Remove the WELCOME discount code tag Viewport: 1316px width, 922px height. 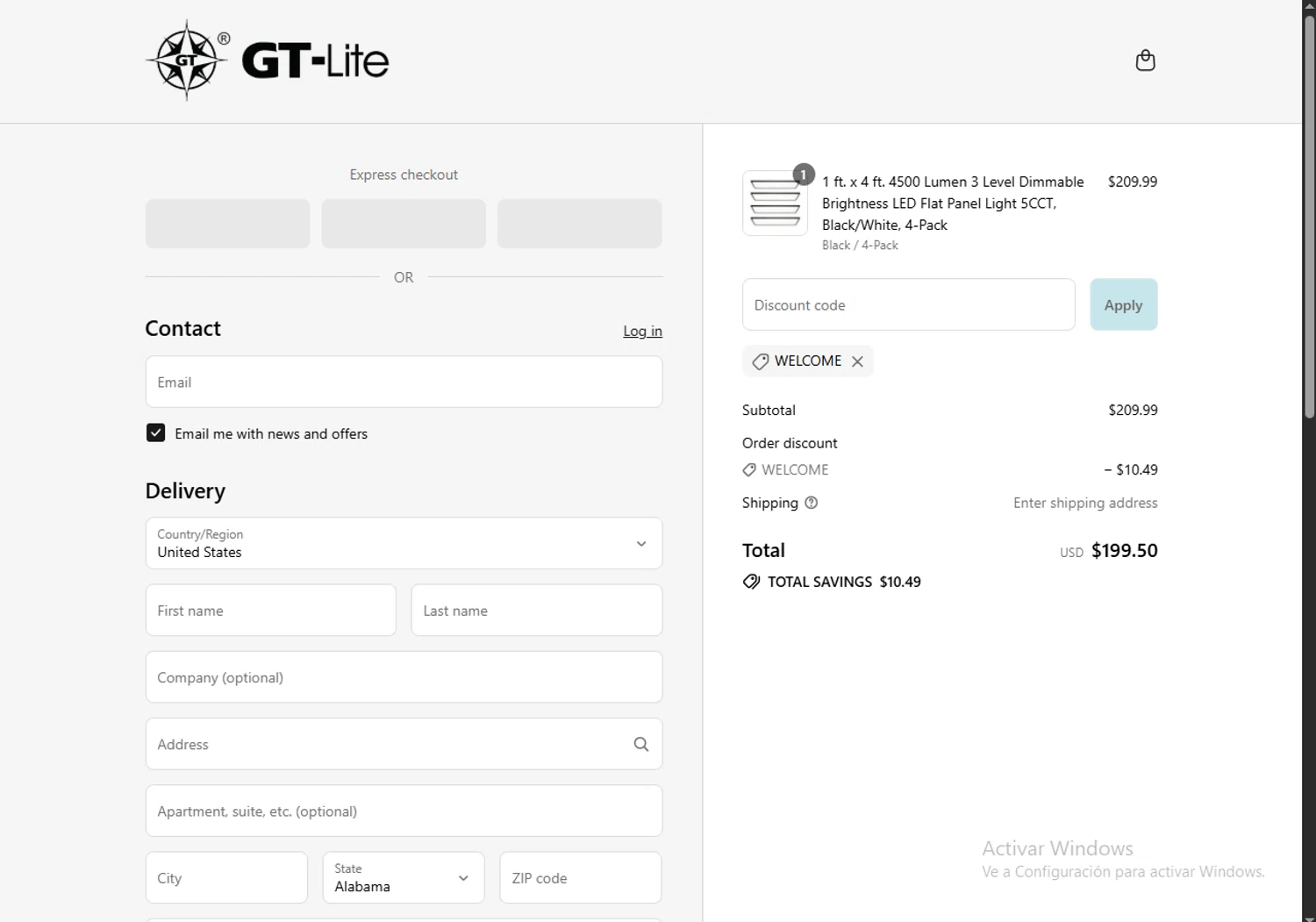[857, 361]
